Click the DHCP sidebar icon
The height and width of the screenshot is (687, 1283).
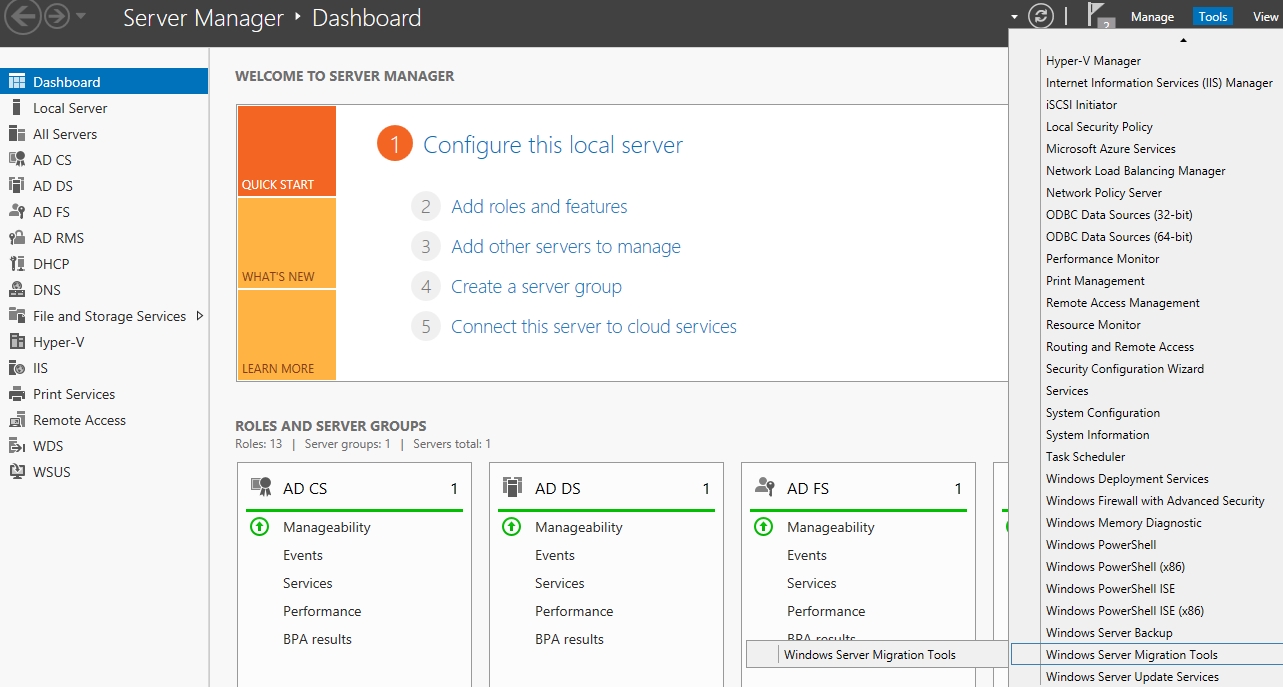pos(16,264)
